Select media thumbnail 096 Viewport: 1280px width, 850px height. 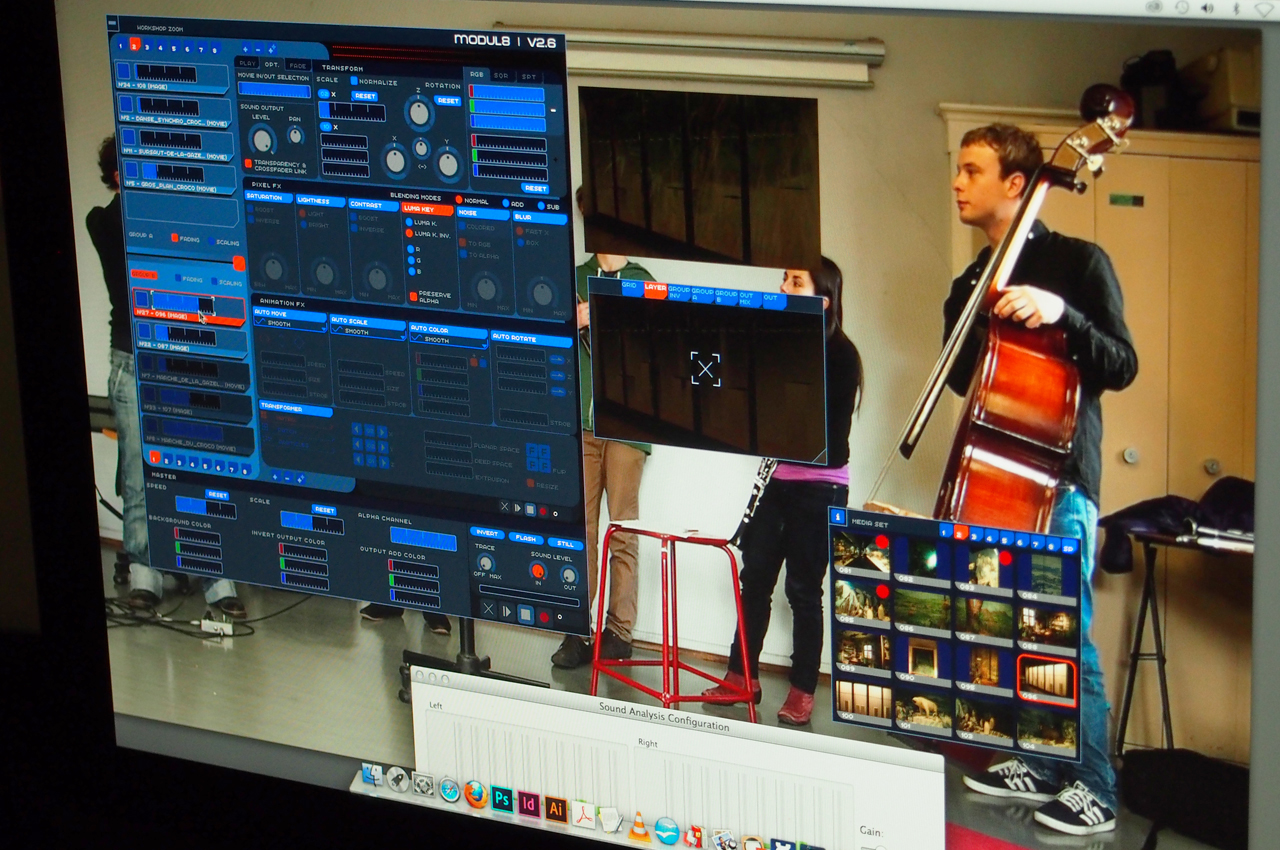click(1047, 682)
